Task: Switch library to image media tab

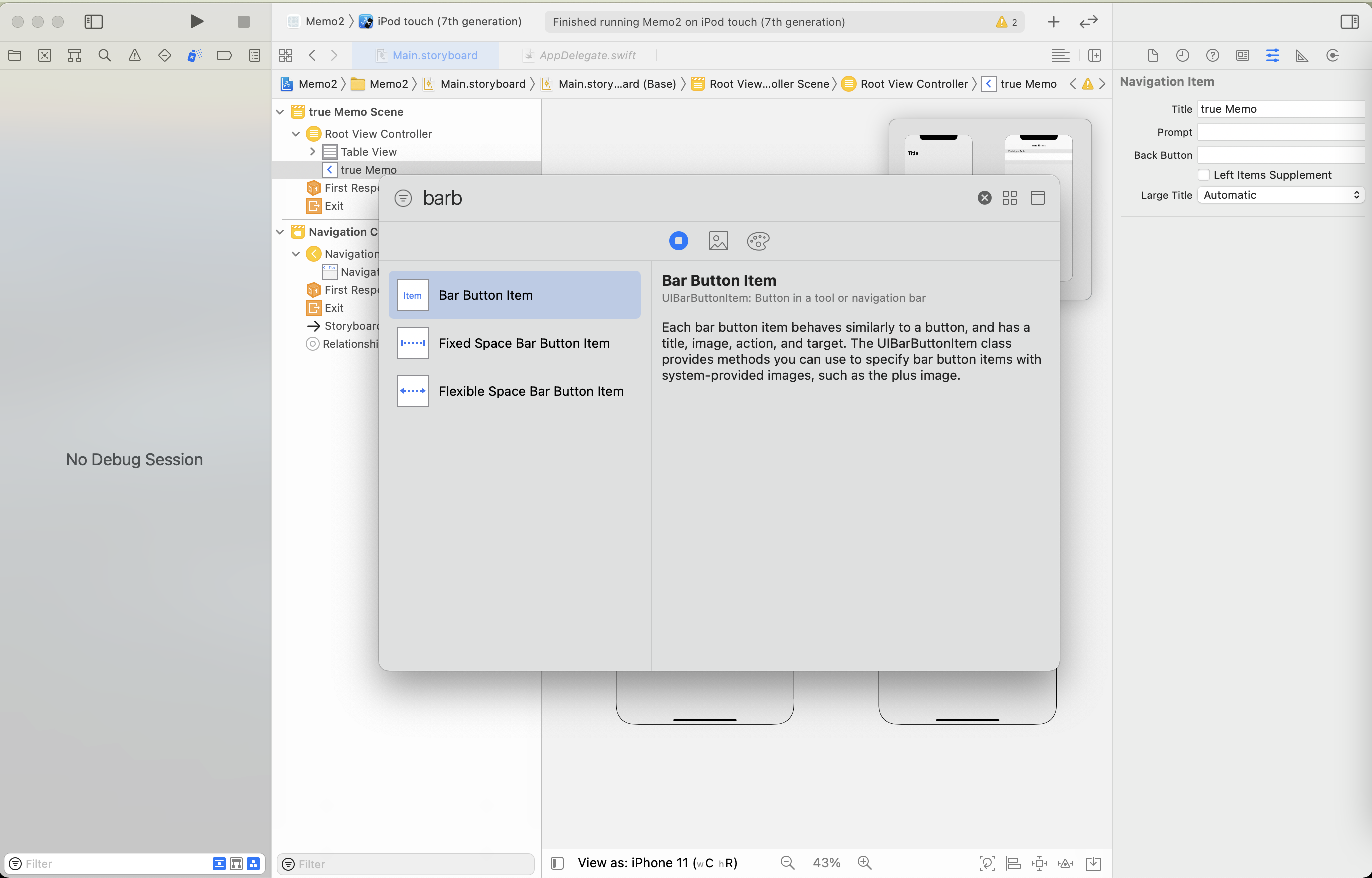Action: coord(718,241)
